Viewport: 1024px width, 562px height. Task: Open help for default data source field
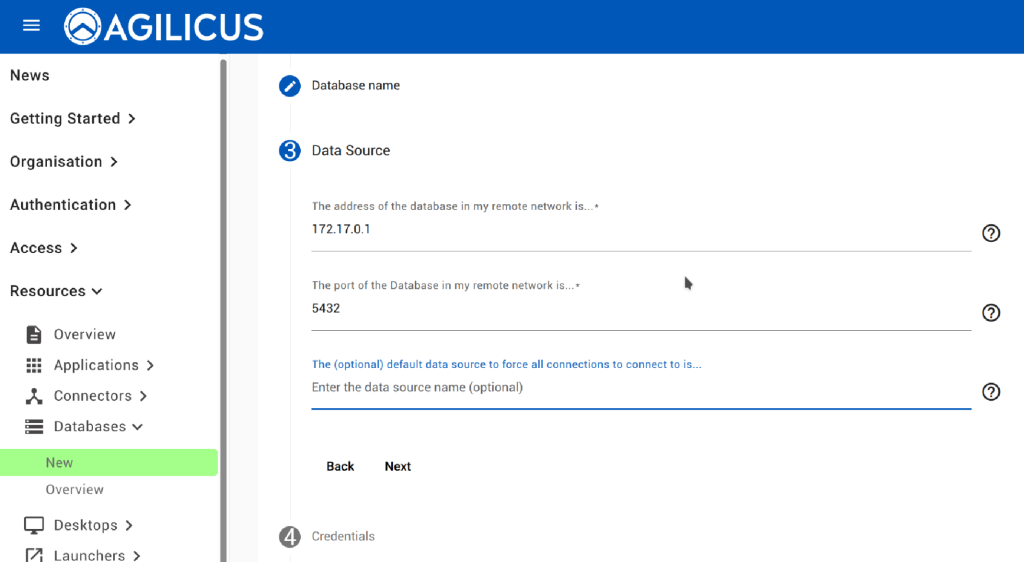point(991,391)
